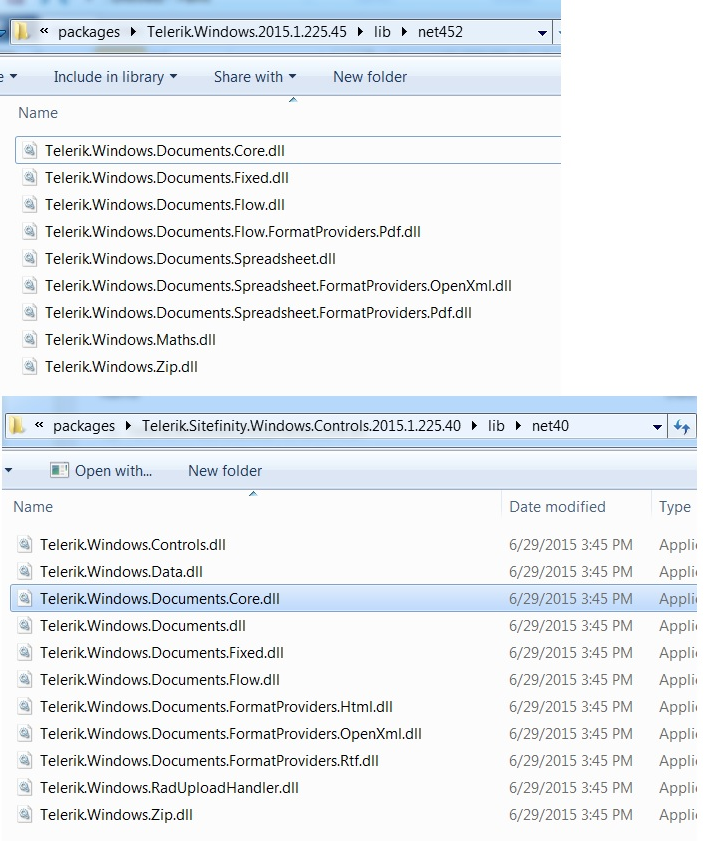Open the net40 address bar history dropdown
Viewport: 716px width, 841px height.
(x=657, y=427)
